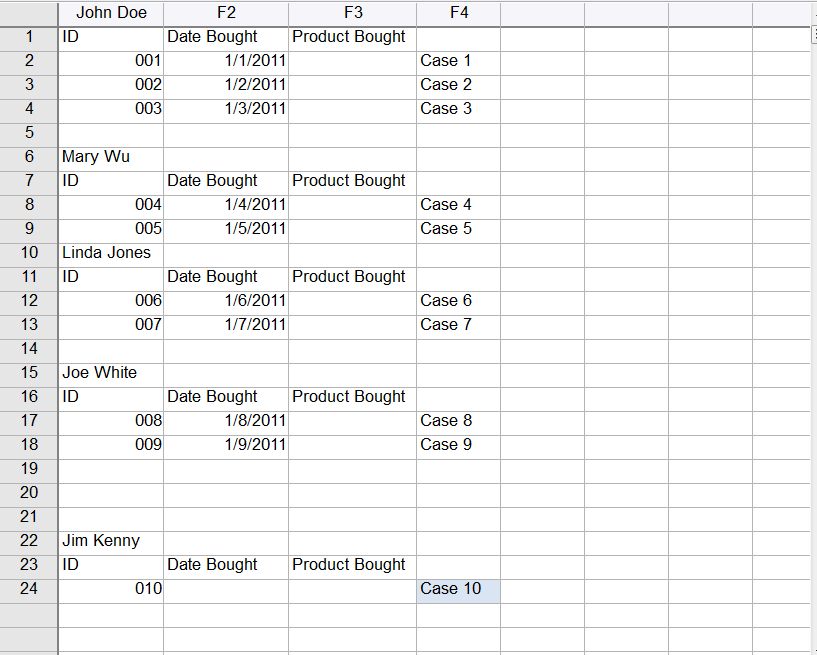Select row header 1

[29, 37]
